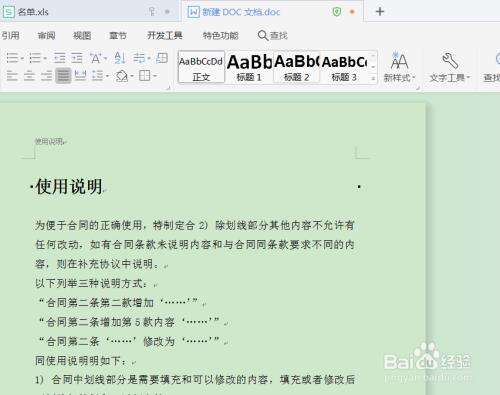Click the Writer icon of 新建 DOC 文档.doc
This screenshot has height=395, width=500.
point(193,12)
